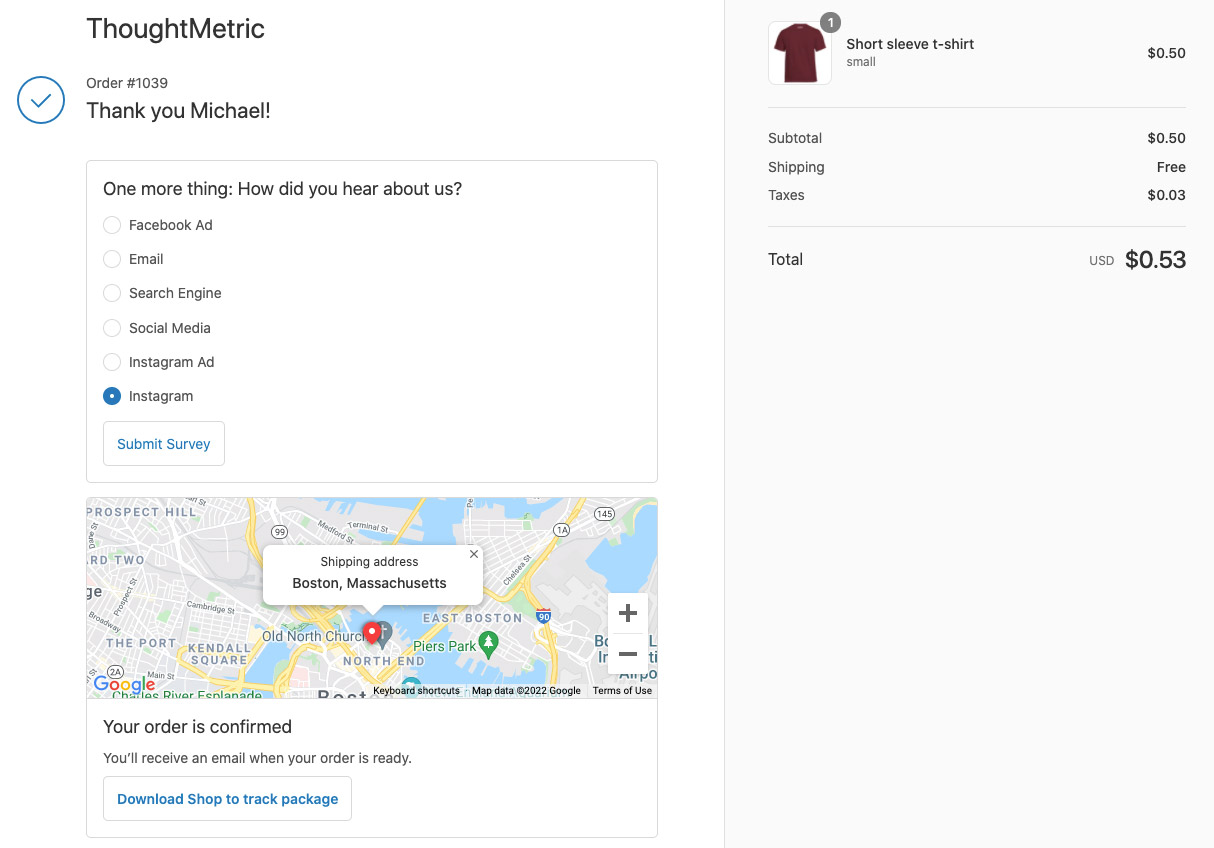Deselect the Instagram radio button
Image resolution: width=1214 pixels, height=848 pixels.
click(112, 396)
